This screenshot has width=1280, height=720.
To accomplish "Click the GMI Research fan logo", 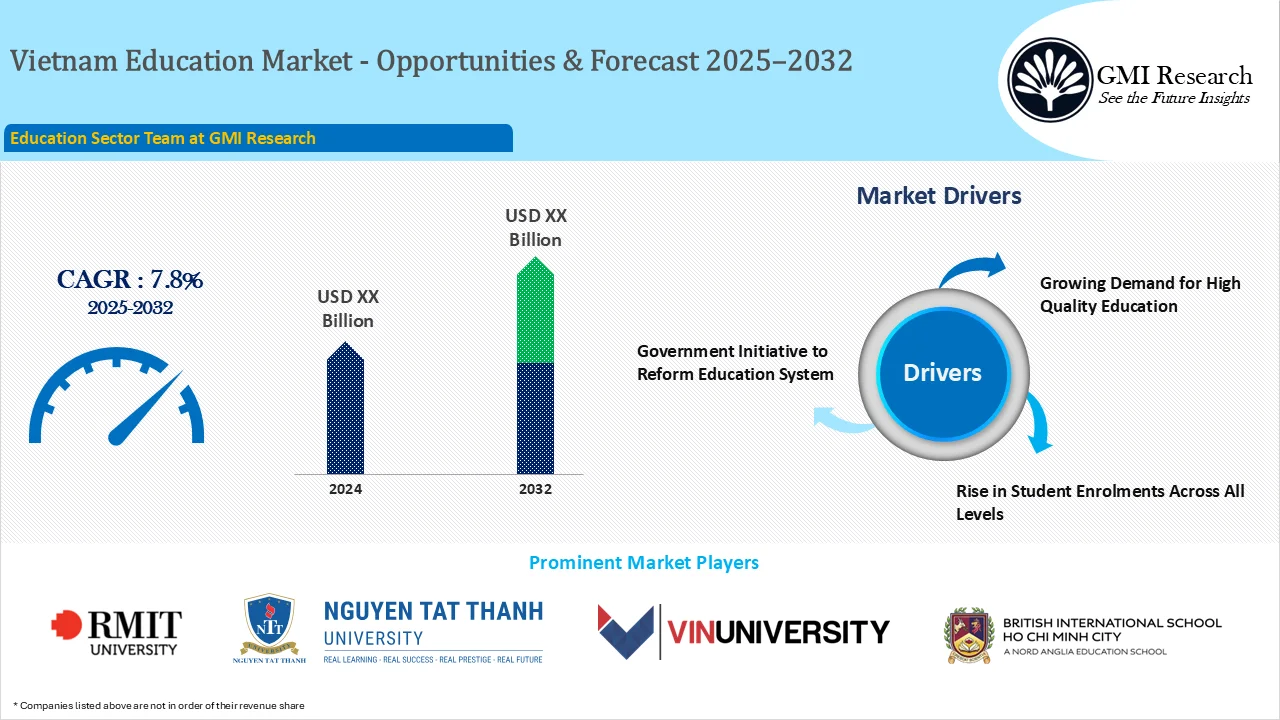I will (1048, 79).
